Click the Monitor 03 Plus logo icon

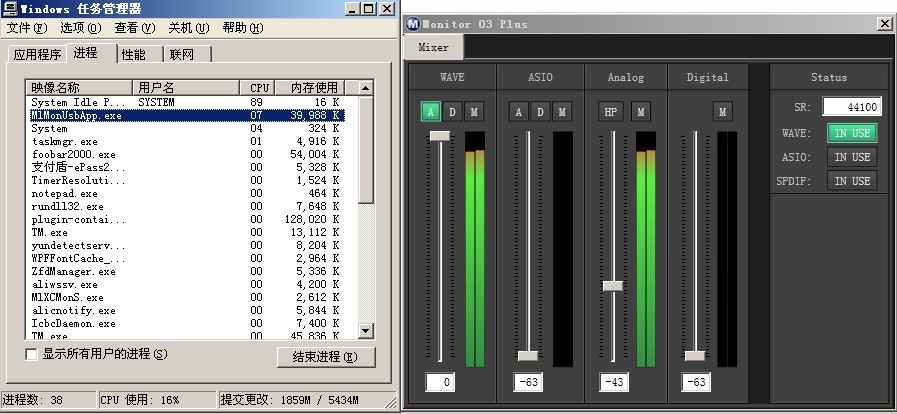coord(413,24)
